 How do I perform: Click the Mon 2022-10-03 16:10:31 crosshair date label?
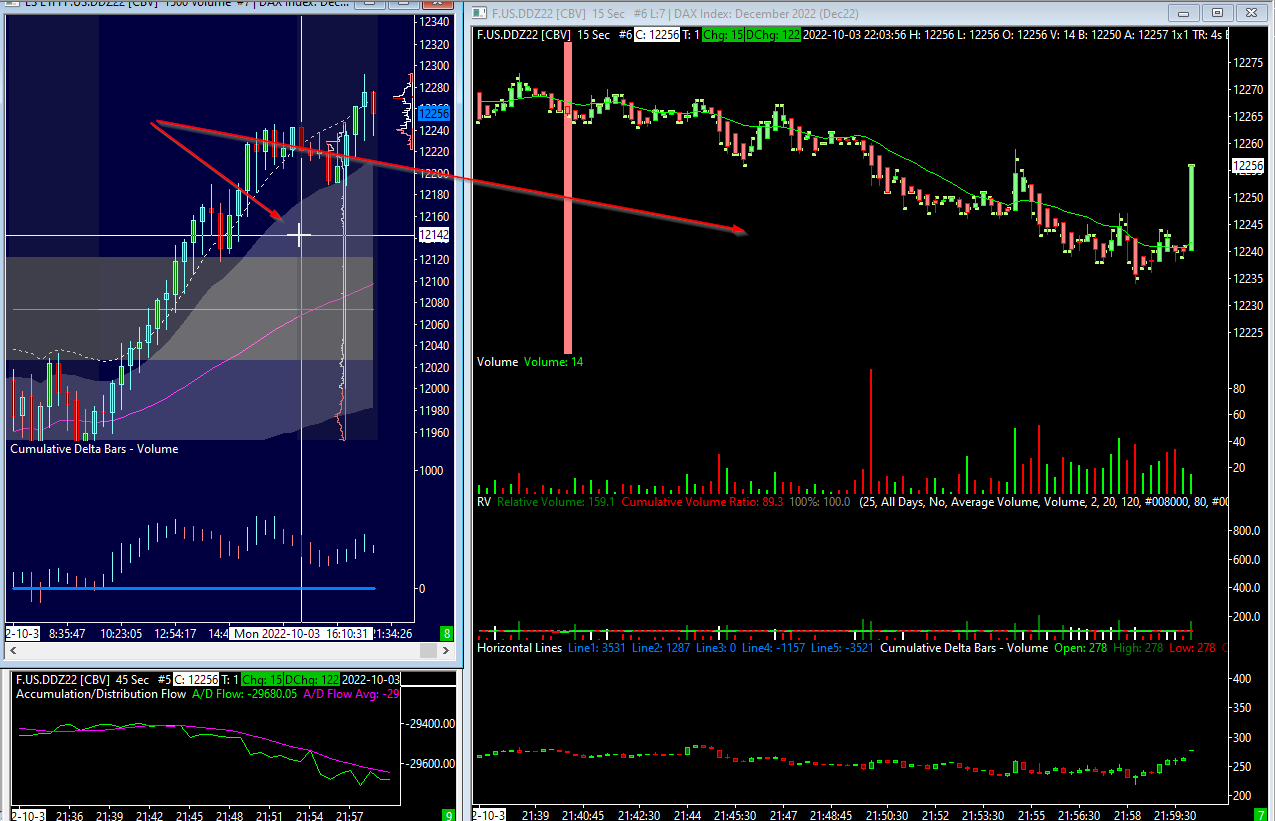tap(303, 634)
